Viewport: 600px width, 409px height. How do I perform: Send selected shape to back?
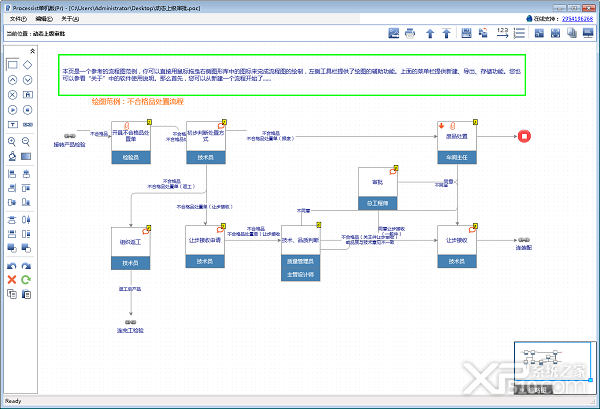(26, 248)
